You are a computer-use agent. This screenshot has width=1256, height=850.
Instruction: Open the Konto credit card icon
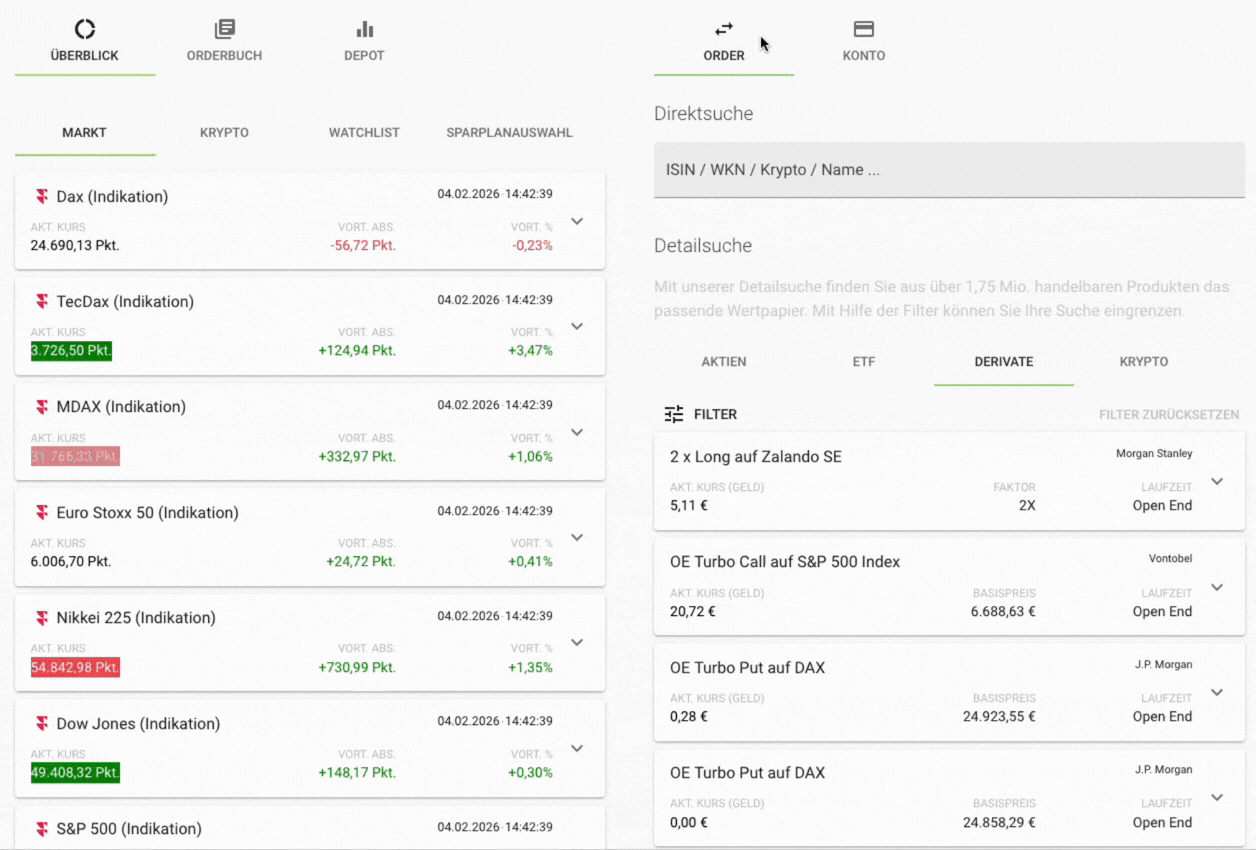pos(864,29)
